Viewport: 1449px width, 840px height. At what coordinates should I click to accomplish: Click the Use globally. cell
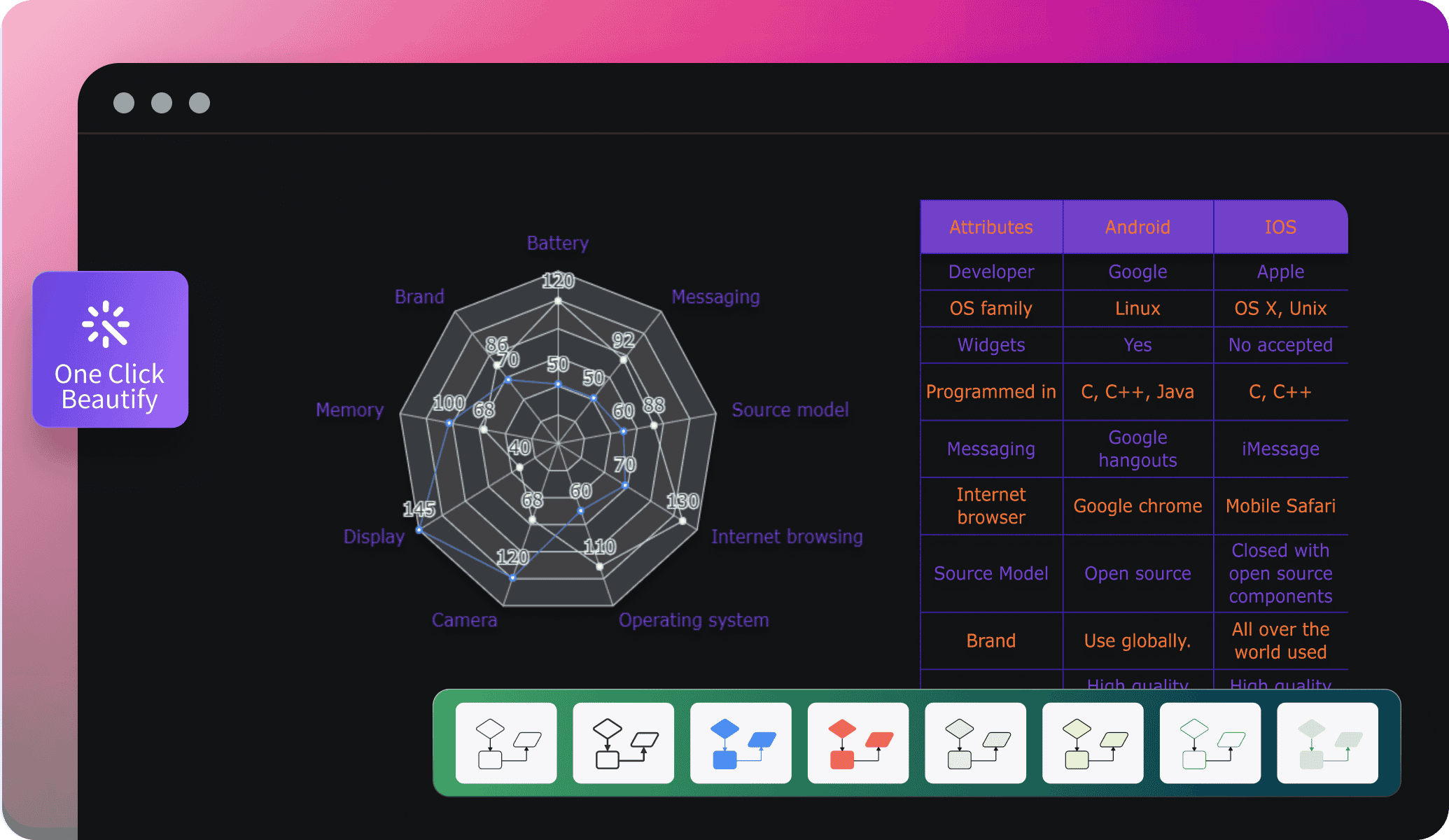[x=1137, y=640]
